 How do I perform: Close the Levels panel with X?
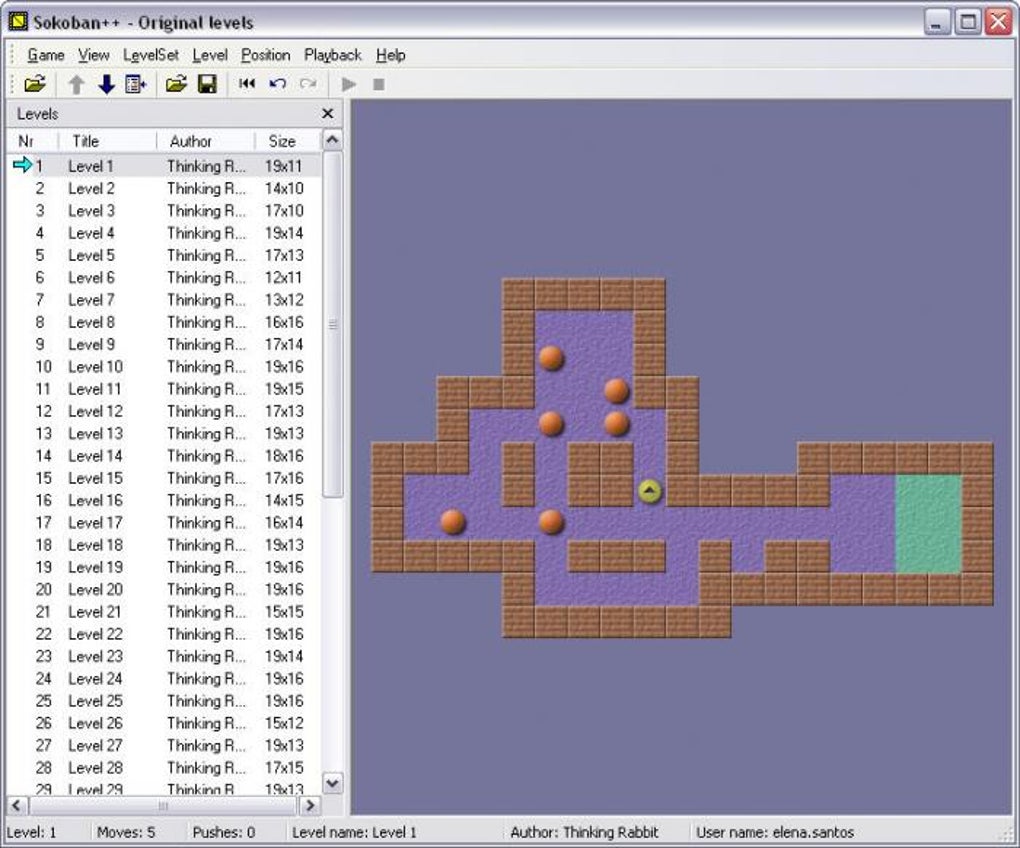click(328, 114)
